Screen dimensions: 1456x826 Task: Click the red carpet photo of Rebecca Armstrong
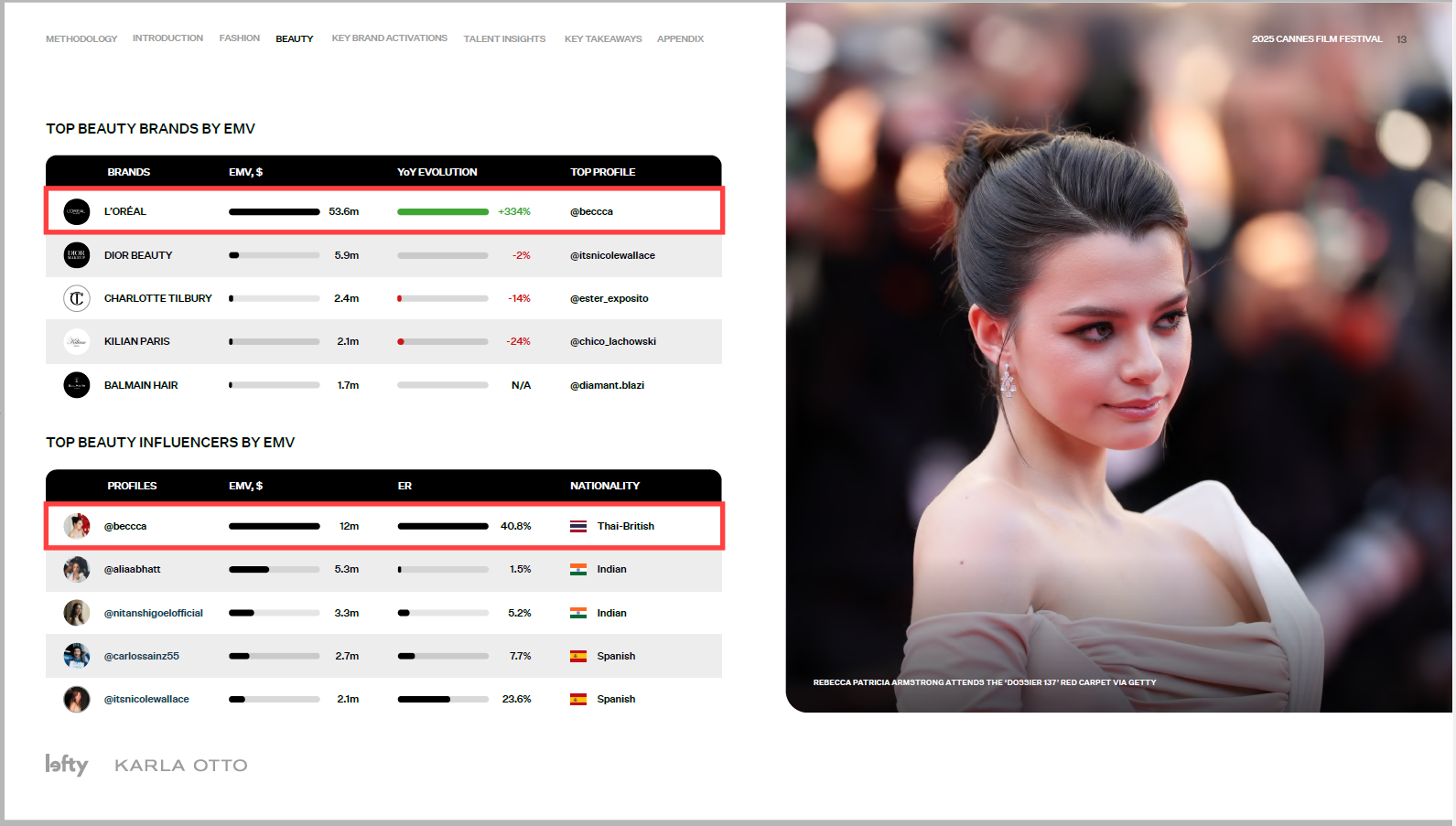[1119, 357]
